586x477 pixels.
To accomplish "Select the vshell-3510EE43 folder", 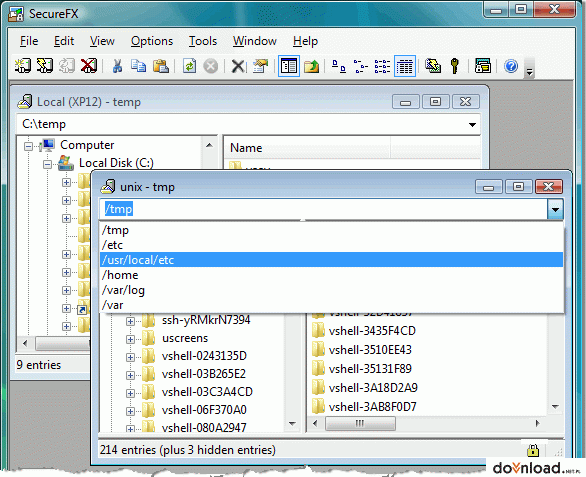I will click(370, 350).
